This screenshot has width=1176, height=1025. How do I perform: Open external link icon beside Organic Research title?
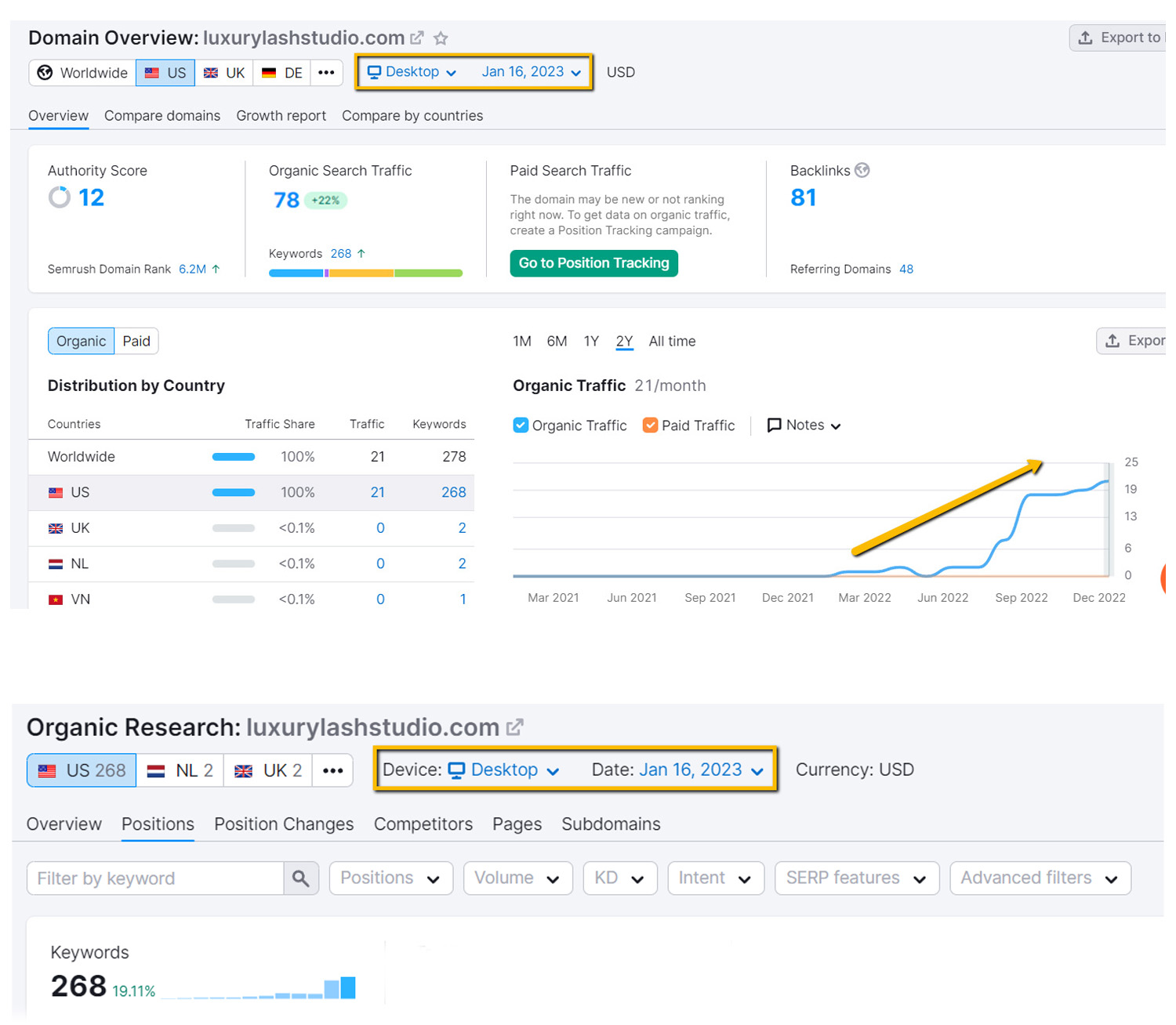[514, 727]
